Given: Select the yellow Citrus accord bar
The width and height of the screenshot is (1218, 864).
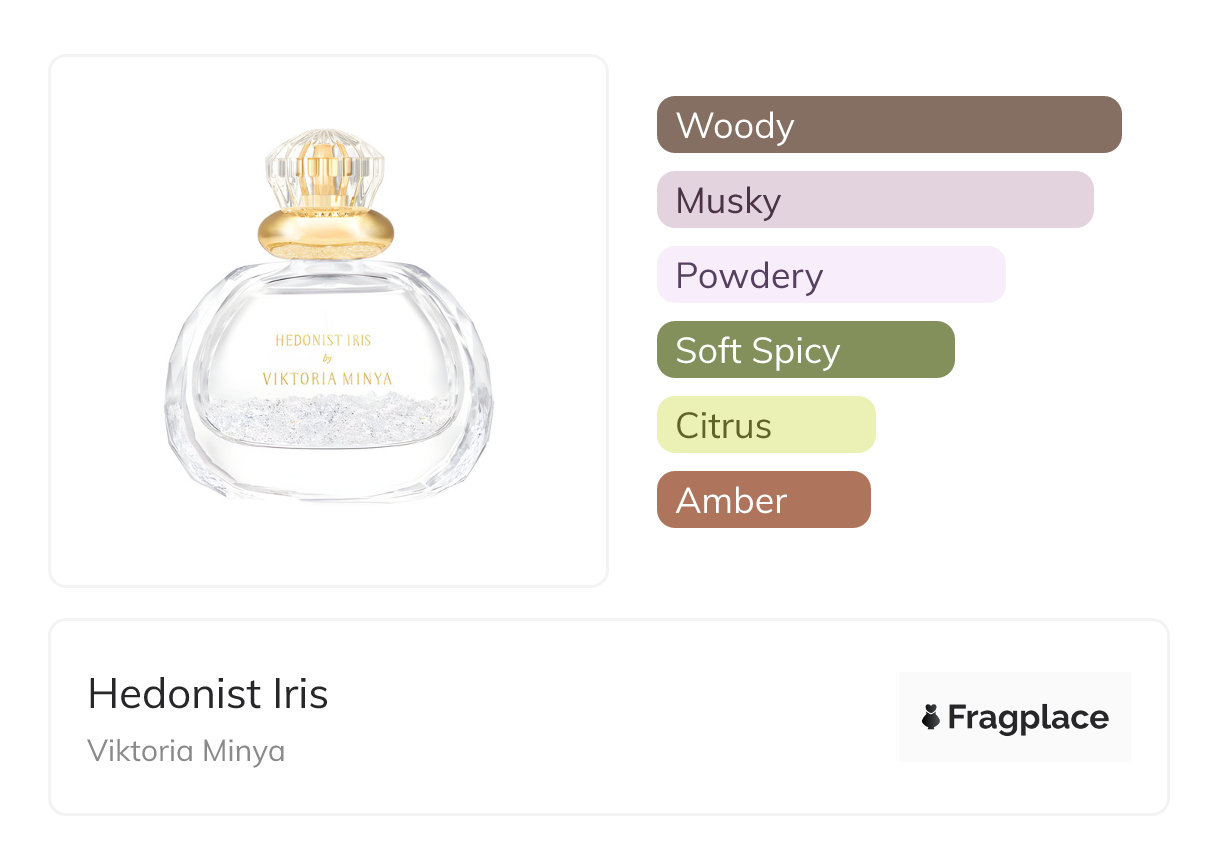Looking at the screenshot, I should click(x=766, y=425).
